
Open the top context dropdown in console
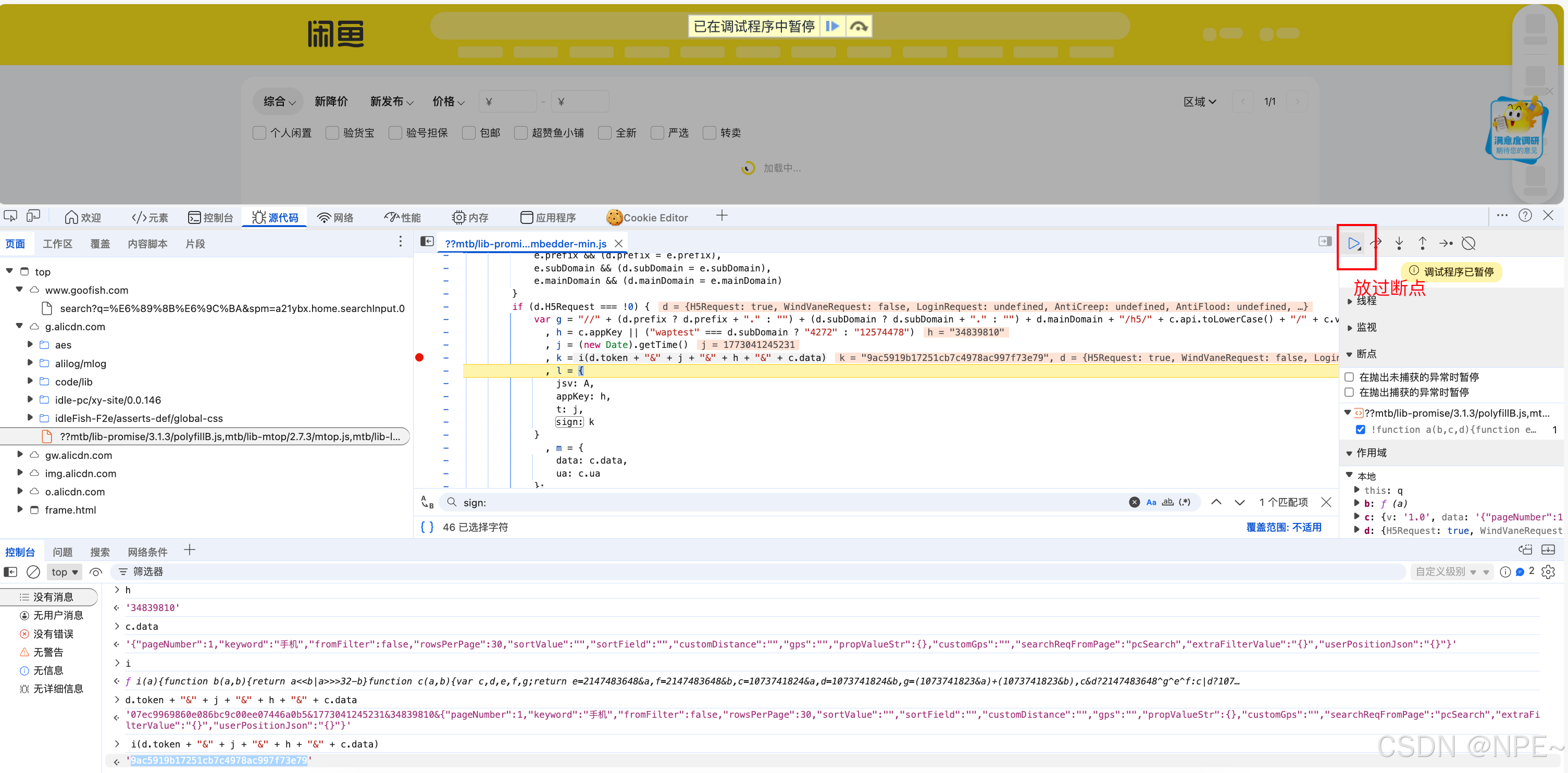pos(65,571)
